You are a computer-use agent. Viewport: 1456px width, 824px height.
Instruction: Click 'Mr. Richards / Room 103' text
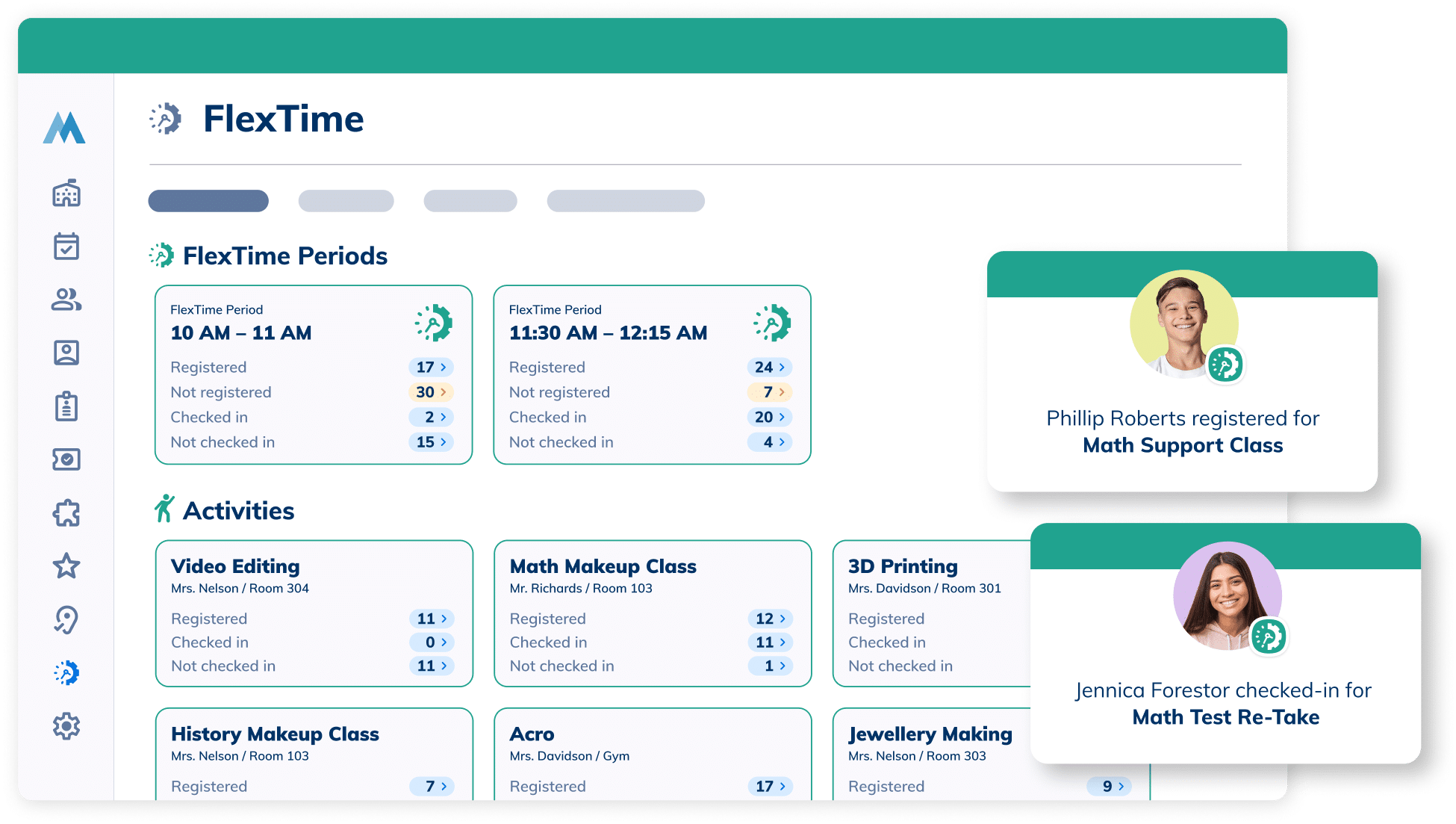[581, 589]
